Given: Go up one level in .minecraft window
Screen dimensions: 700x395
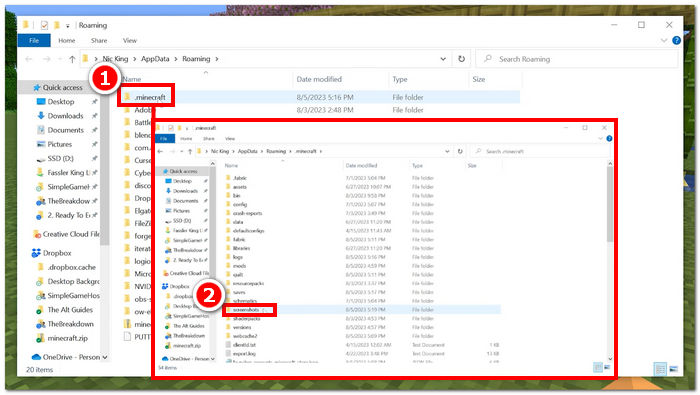Looking at the screenshot, I should [x=190, y=151].
